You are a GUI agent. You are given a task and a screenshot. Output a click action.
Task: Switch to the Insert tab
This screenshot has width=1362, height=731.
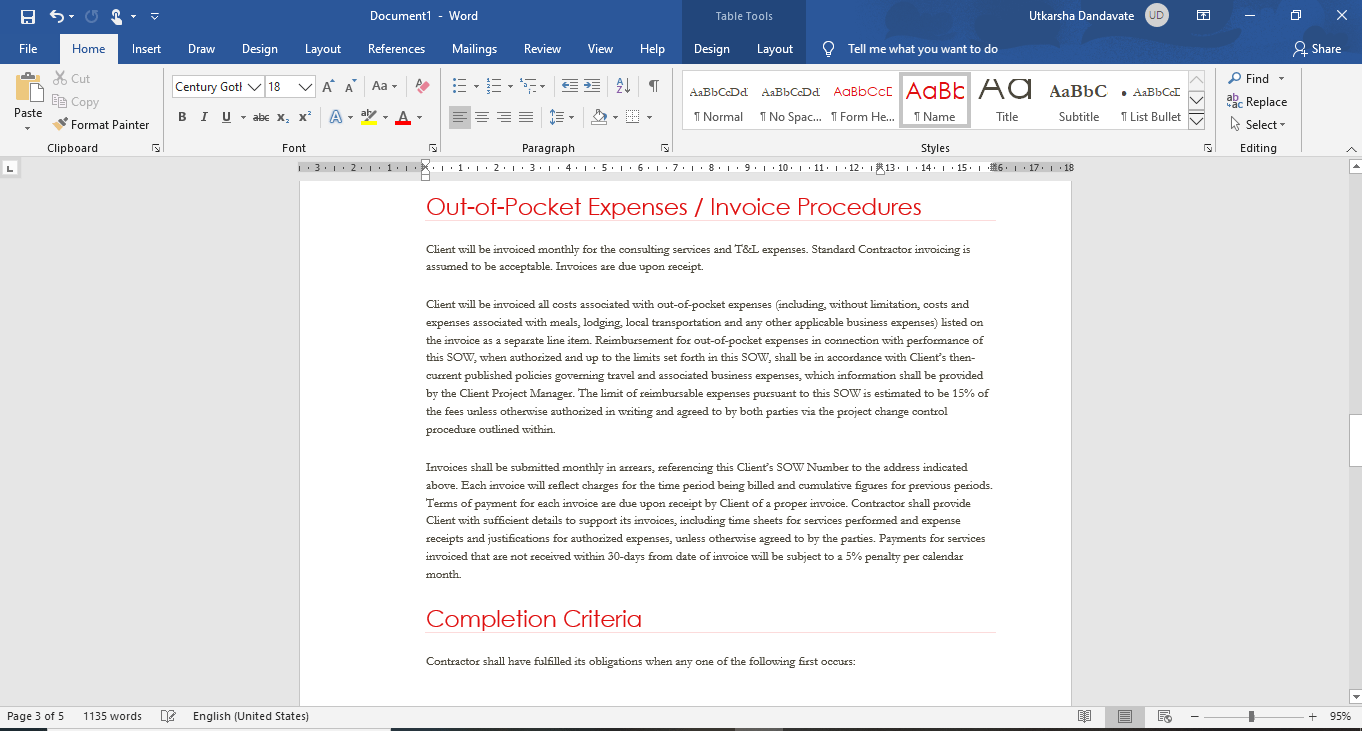tap(146, 49)
